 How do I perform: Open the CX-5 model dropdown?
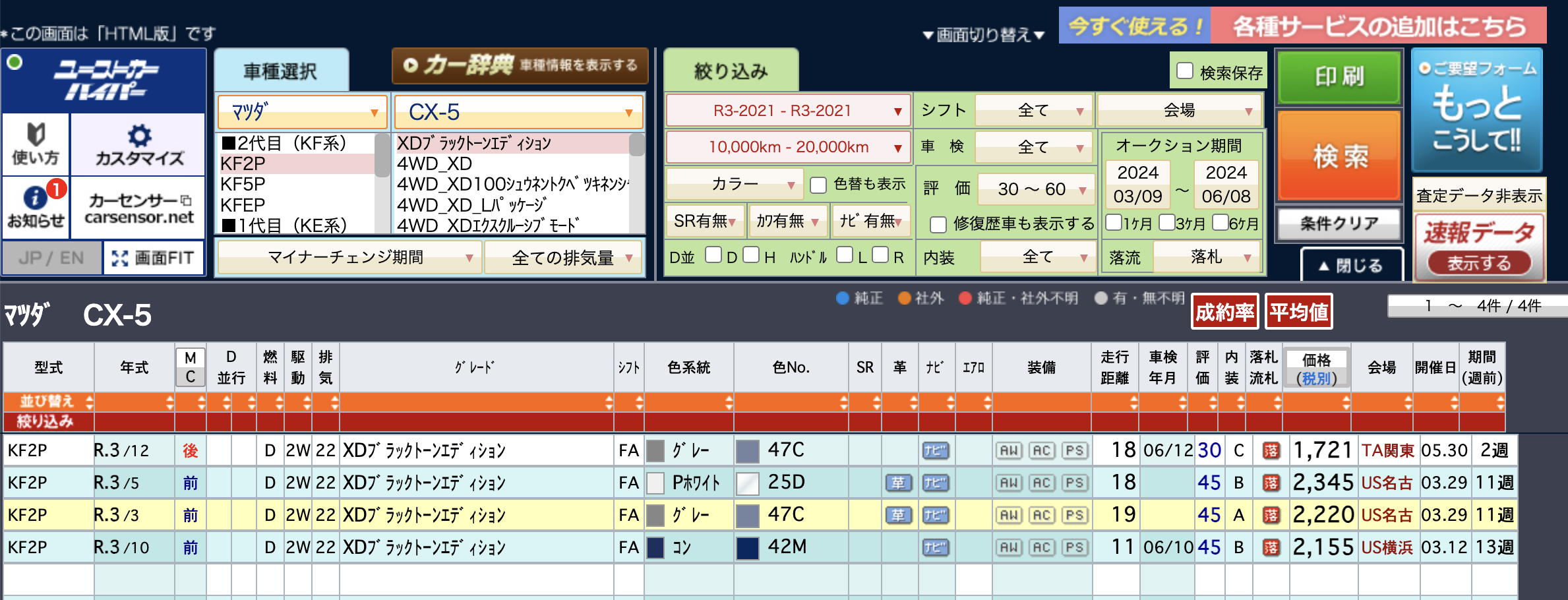[x=519, y=112]
